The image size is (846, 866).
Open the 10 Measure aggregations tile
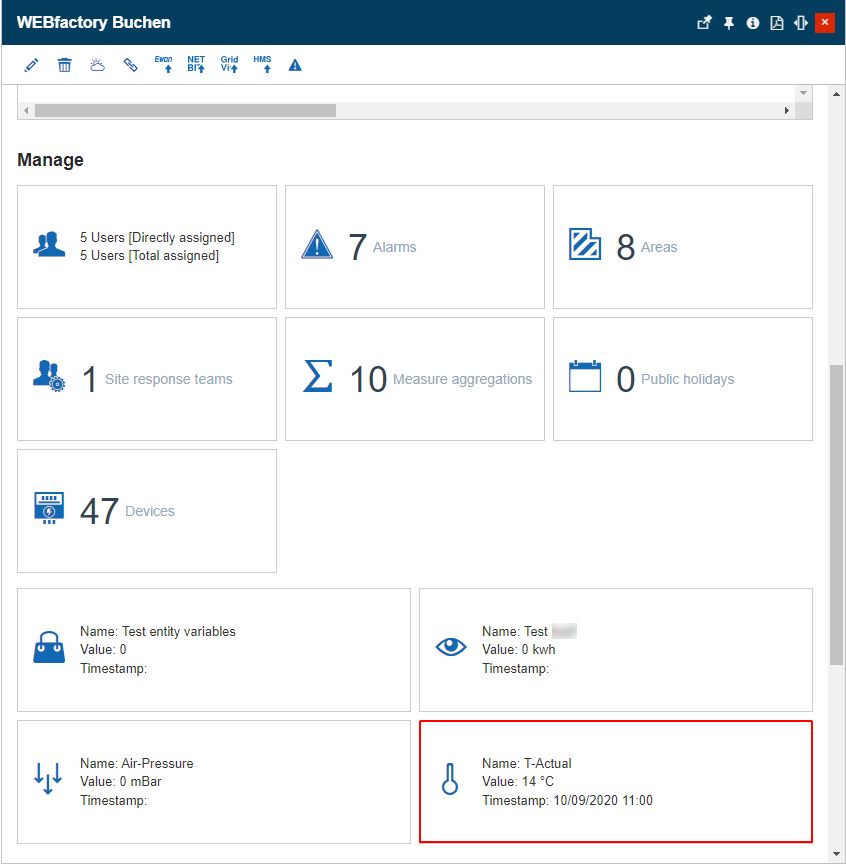click(414, 379)
